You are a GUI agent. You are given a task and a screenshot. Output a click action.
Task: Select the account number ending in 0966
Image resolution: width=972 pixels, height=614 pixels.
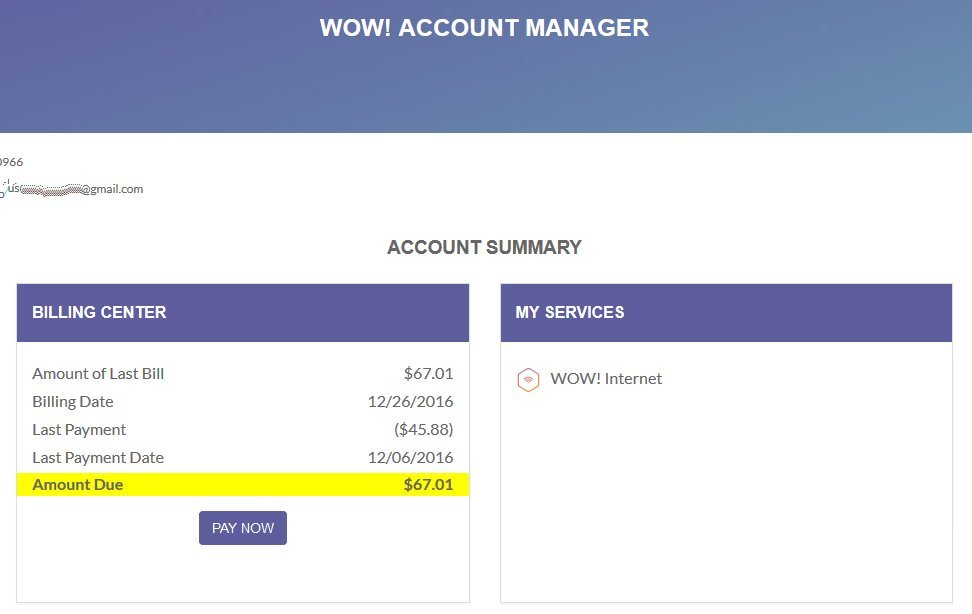click(x=11, y=161)
